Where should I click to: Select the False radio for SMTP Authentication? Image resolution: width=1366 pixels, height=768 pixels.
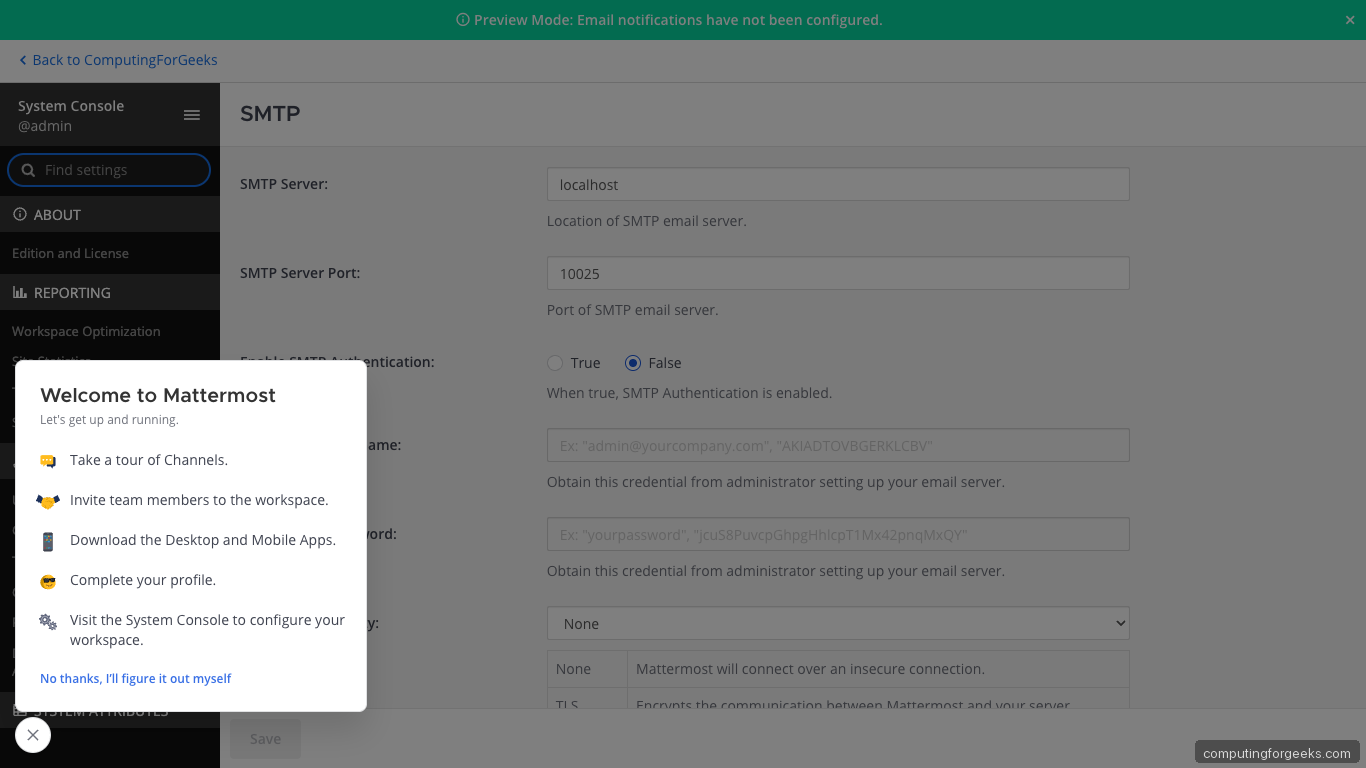tap(631, 363)
